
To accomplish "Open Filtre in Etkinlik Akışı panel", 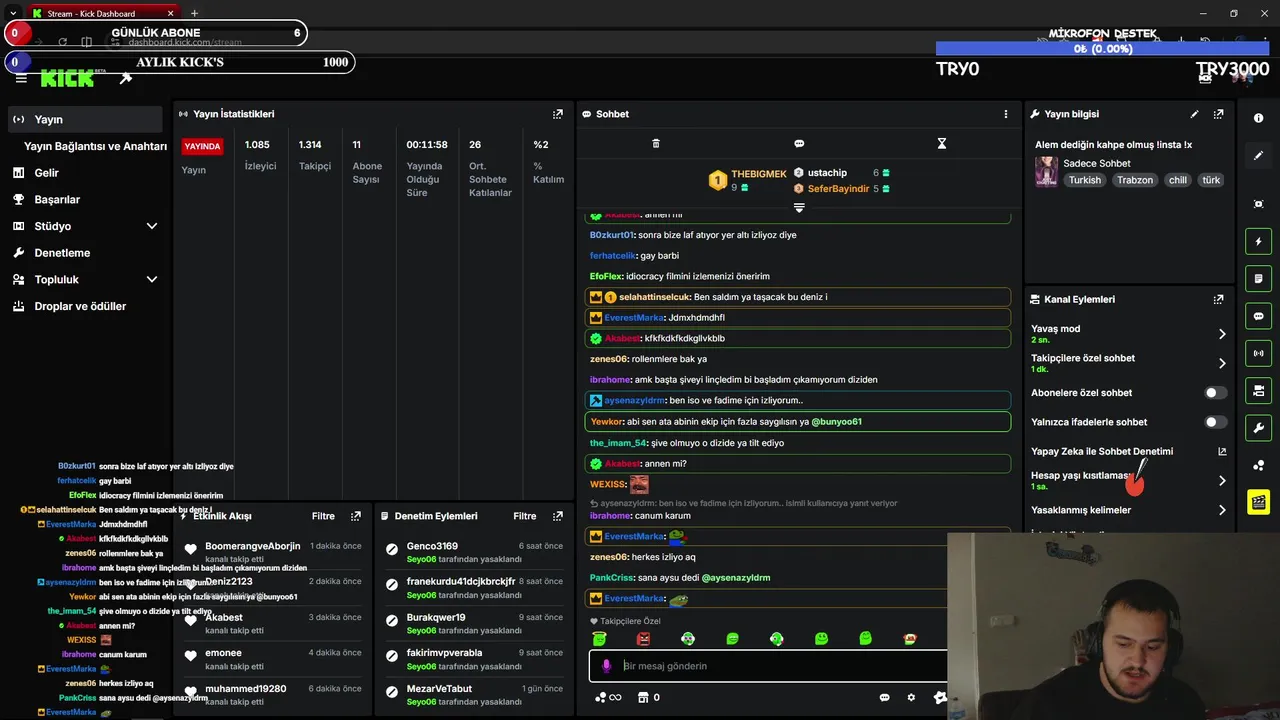I will tap(323, 516).
